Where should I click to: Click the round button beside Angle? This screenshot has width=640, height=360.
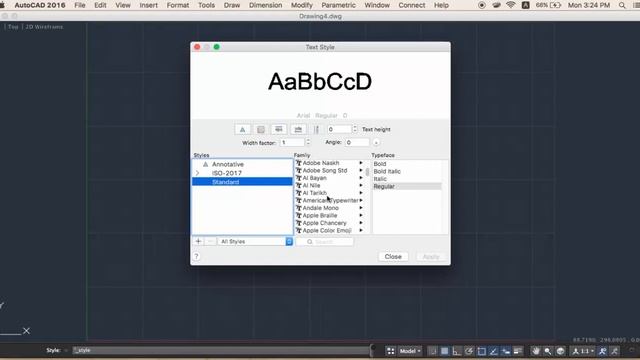click(x=376, y=142)
